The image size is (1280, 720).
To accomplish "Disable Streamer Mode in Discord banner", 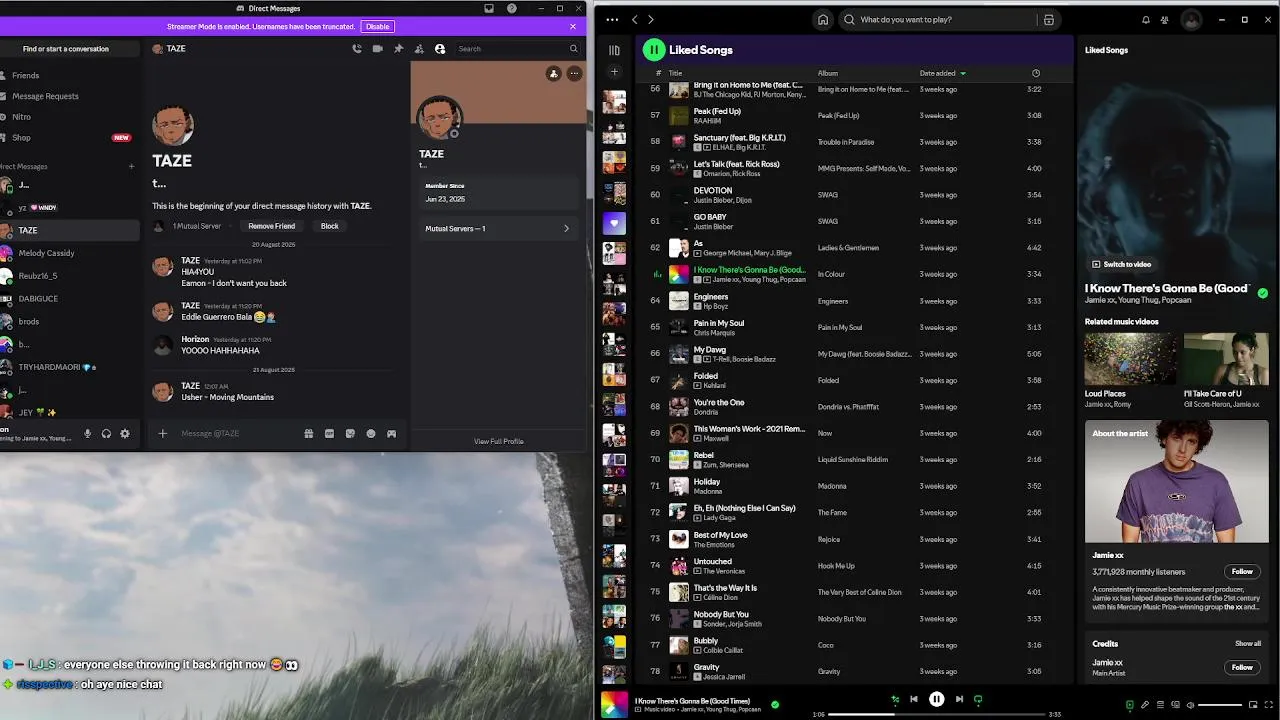I will pyautogui.click(x=377, y=26).
